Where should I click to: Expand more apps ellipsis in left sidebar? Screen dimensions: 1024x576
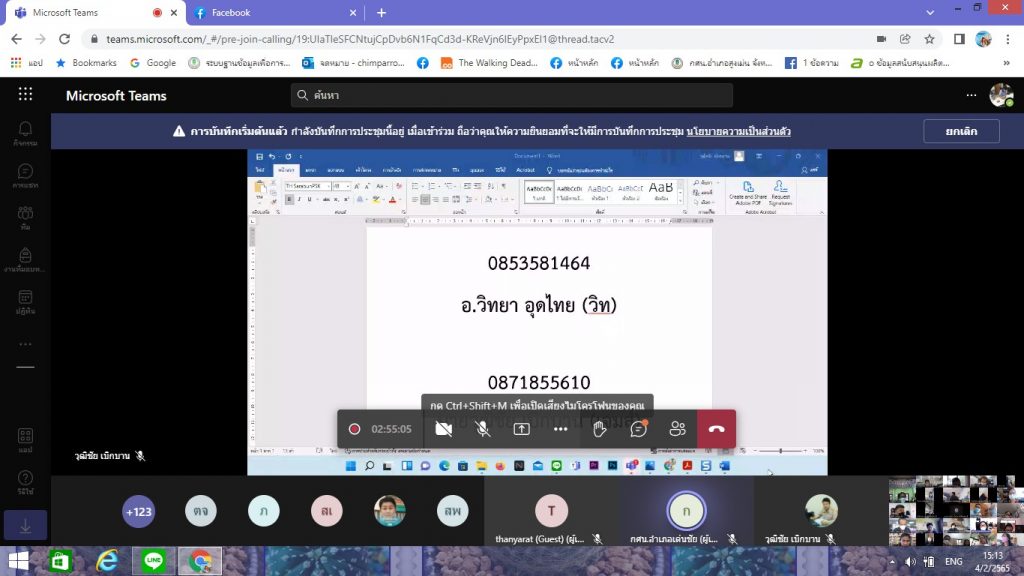pos(25,344)
